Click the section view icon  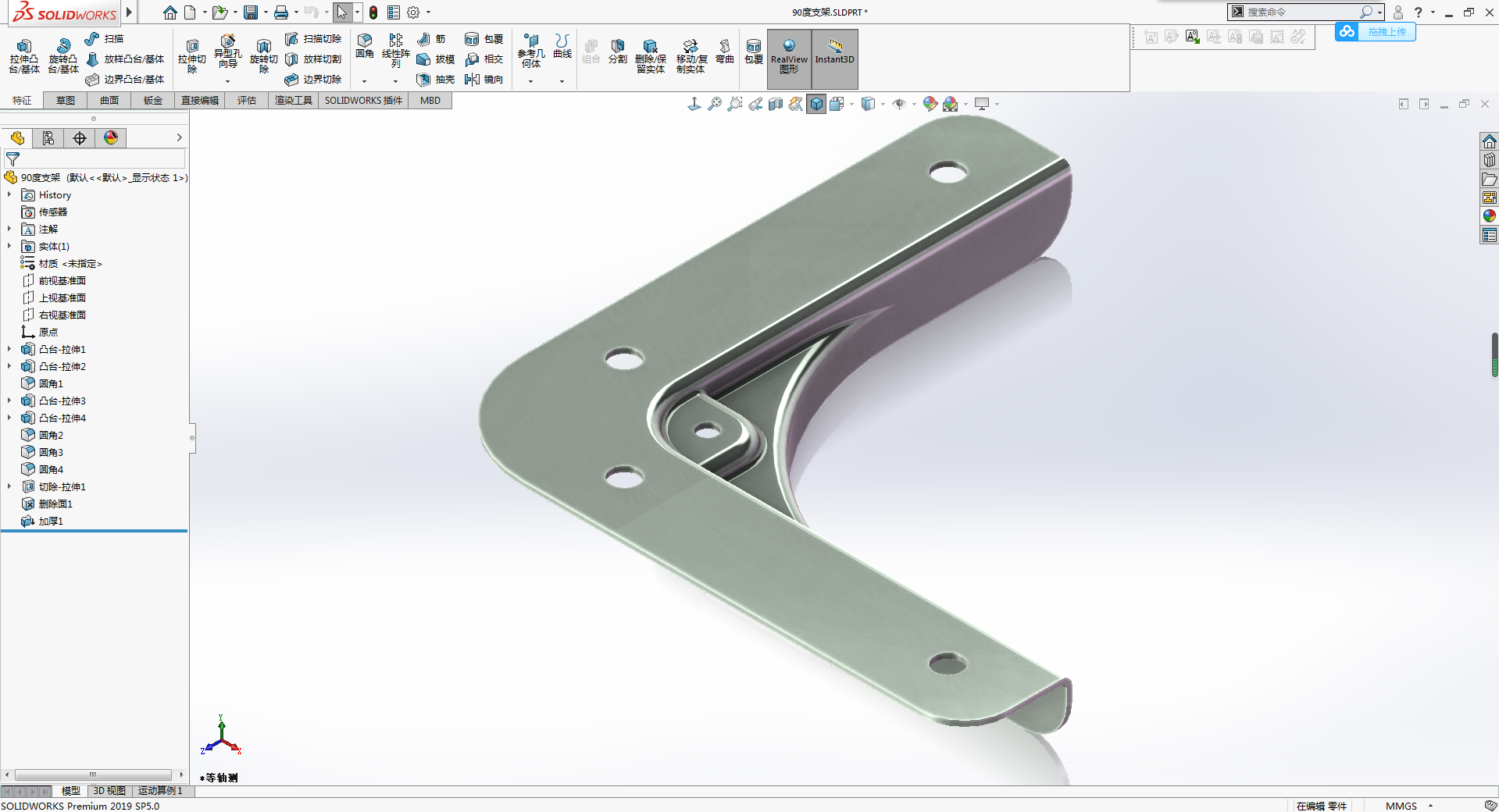pyautogui.click(x=776, y=104)
